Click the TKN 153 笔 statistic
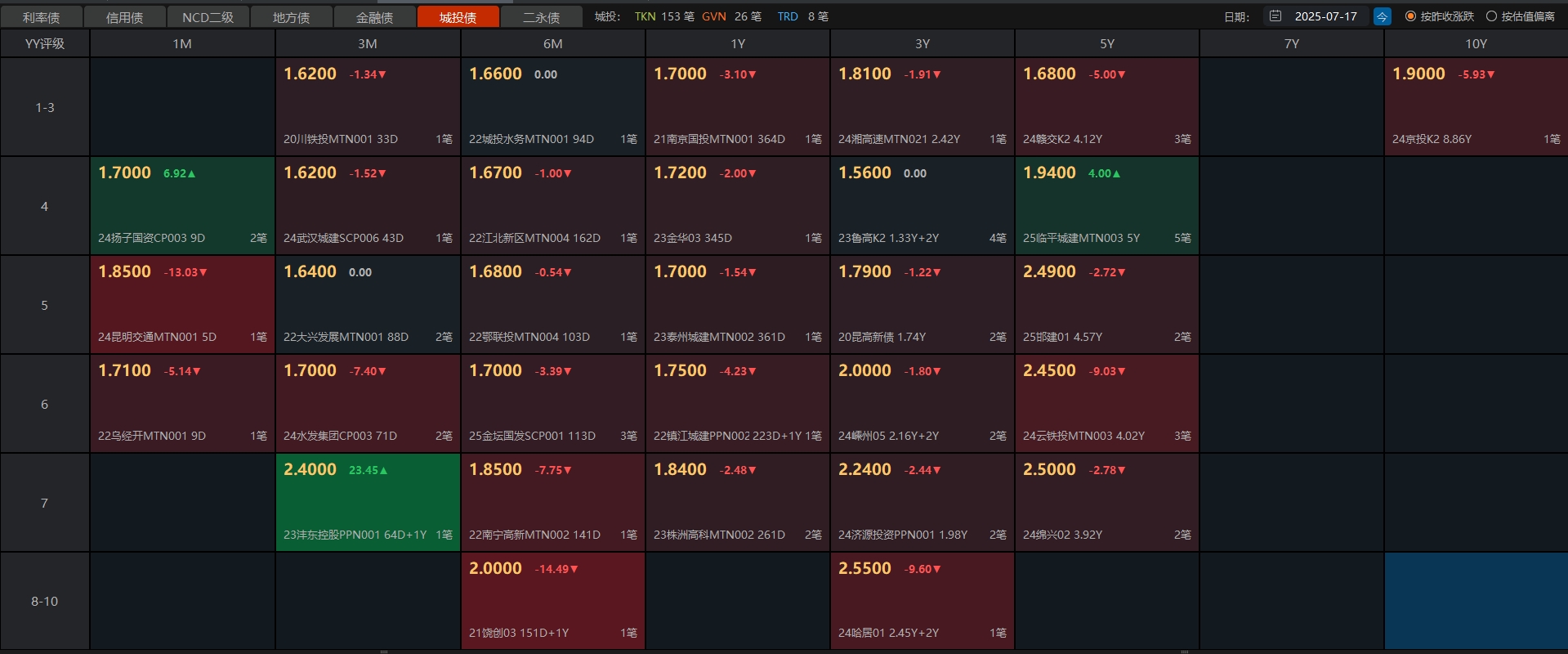Image resolution: width=1568 pixels, height=654 pixels. point(664,16)
